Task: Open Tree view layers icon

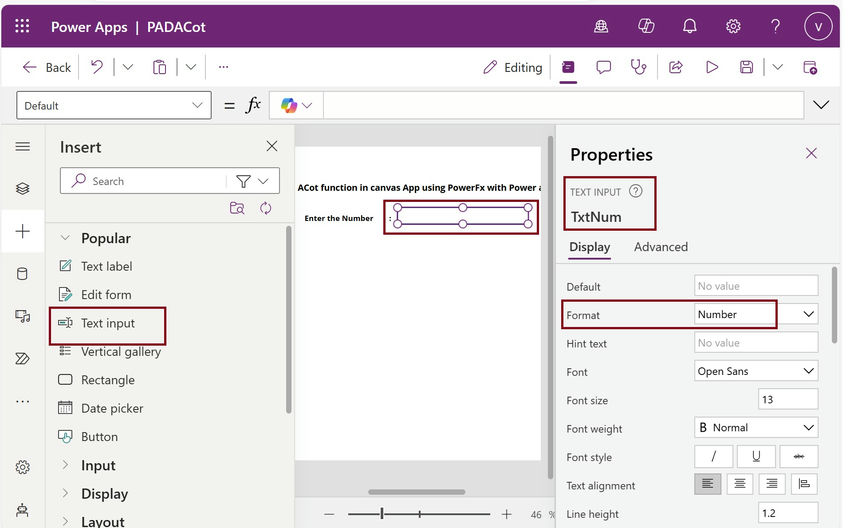Action: [x=23, y=189]
